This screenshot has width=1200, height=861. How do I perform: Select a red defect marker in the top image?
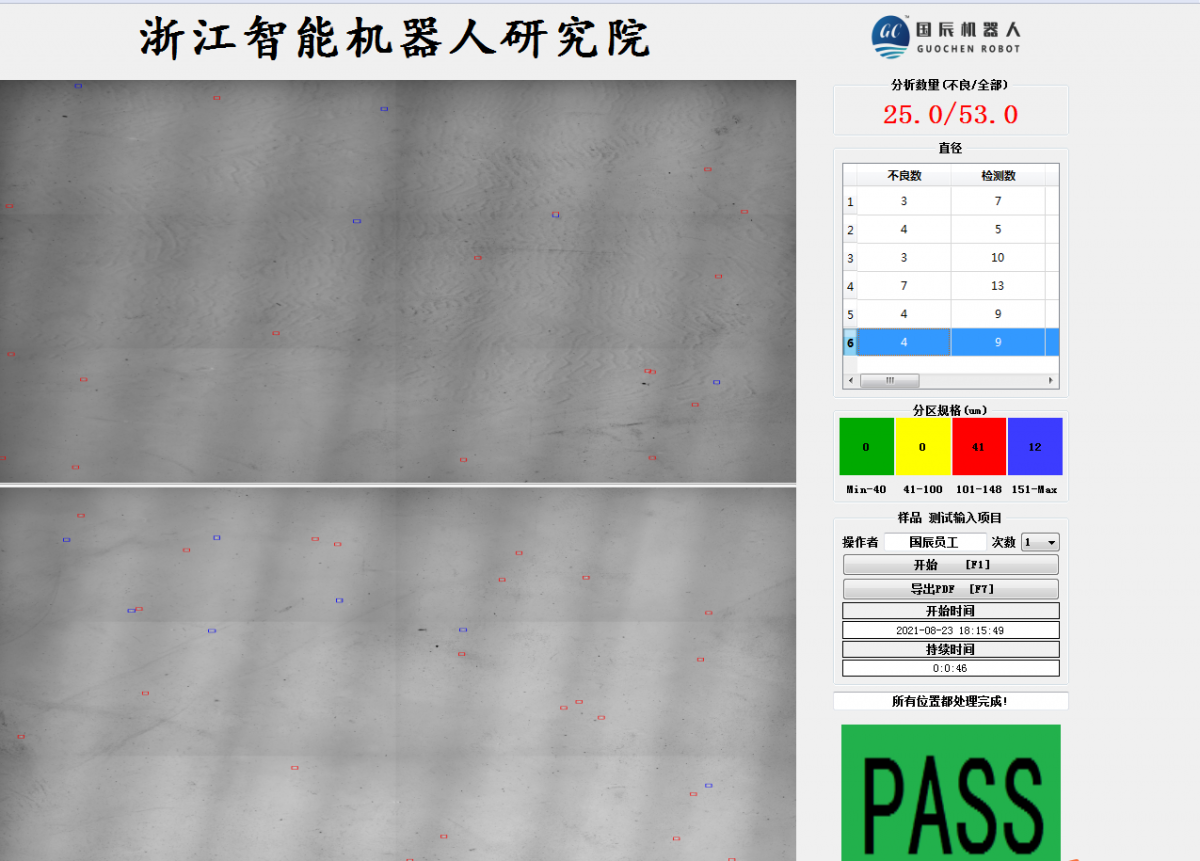216,99
